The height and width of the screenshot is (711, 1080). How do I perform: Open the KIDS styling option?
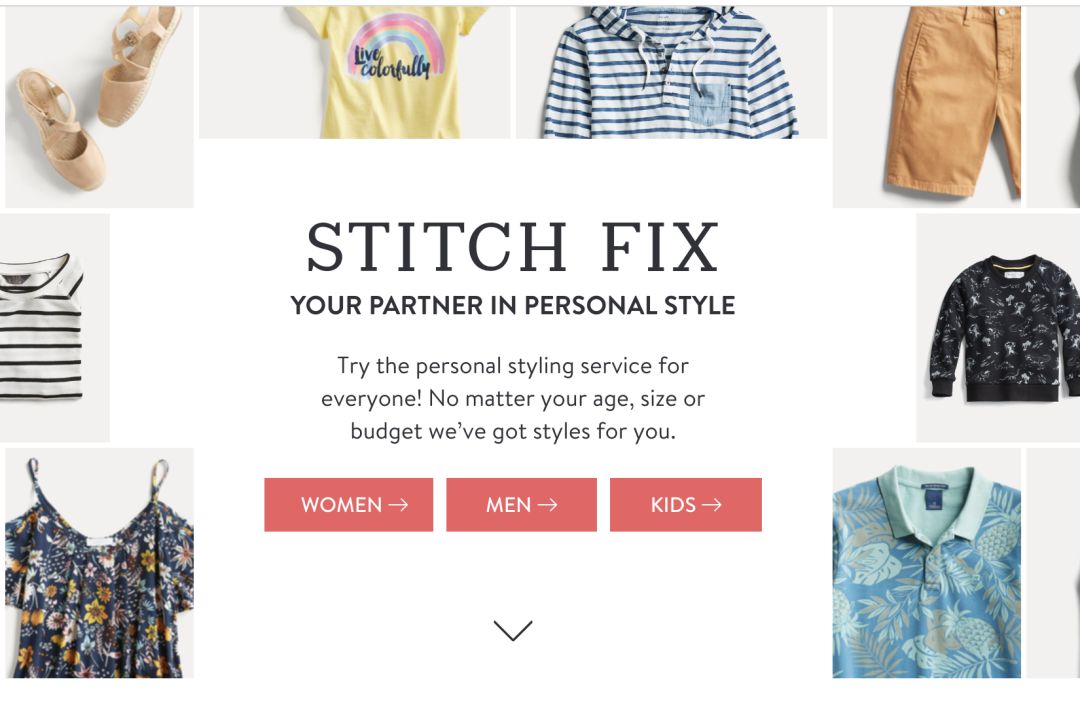click(x=685, y=504)
